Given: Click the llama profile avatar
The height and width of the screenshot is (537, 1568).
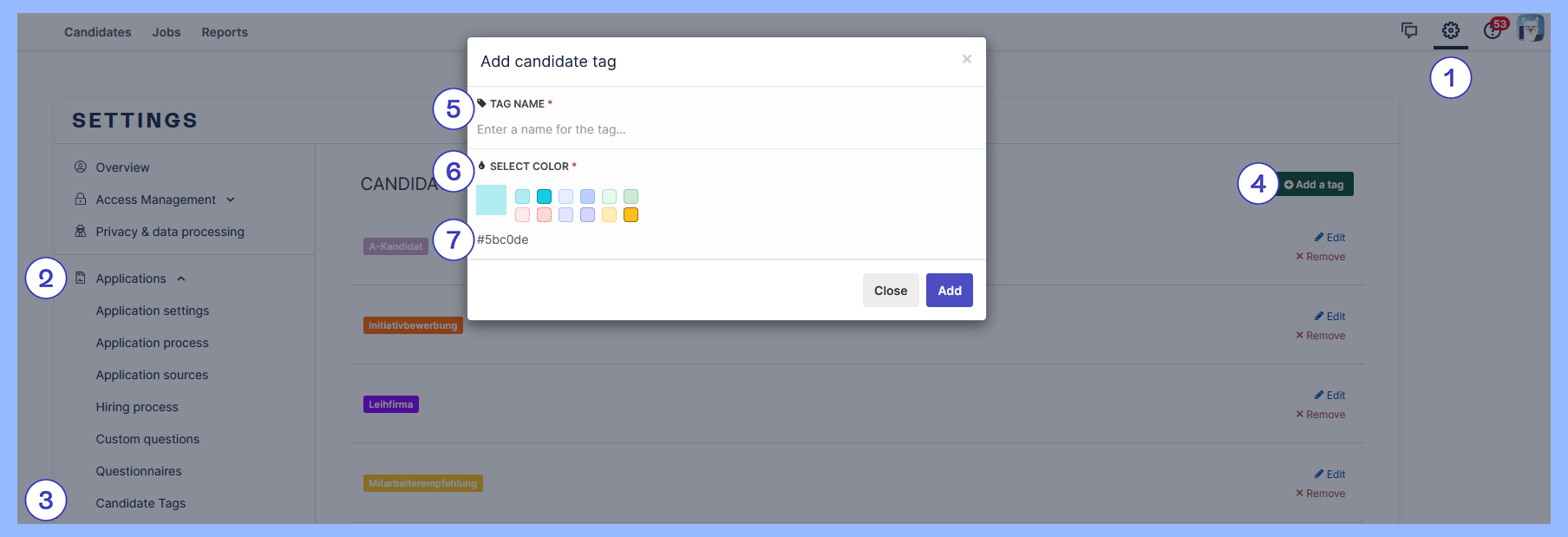Looking at the screenshot, I should pyautogui.click(x=1531, y=29).
